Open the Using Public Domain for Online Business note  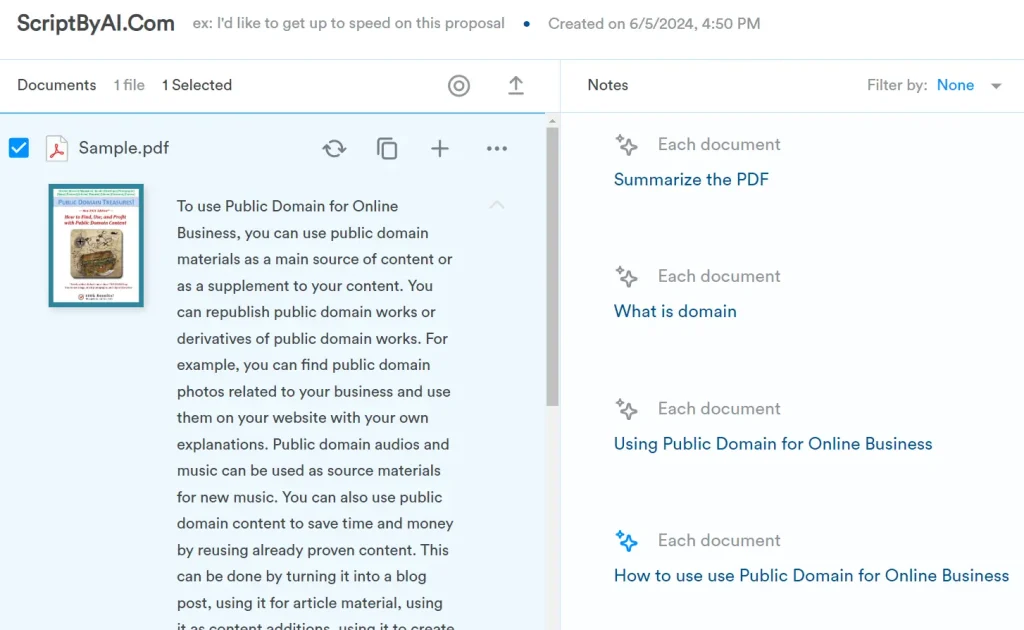coord(773,443)
